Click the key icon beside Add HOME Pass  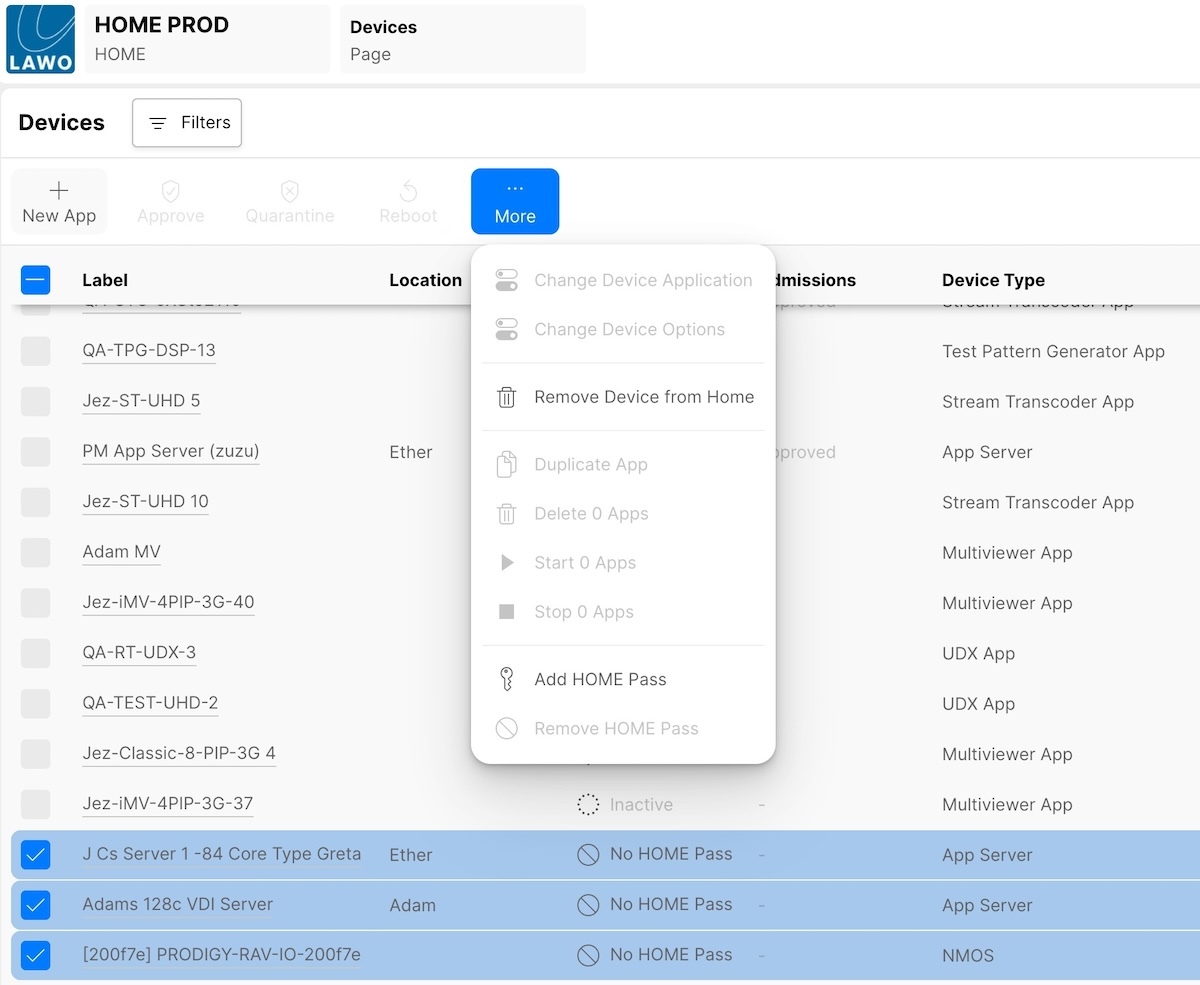coord(507,680)
